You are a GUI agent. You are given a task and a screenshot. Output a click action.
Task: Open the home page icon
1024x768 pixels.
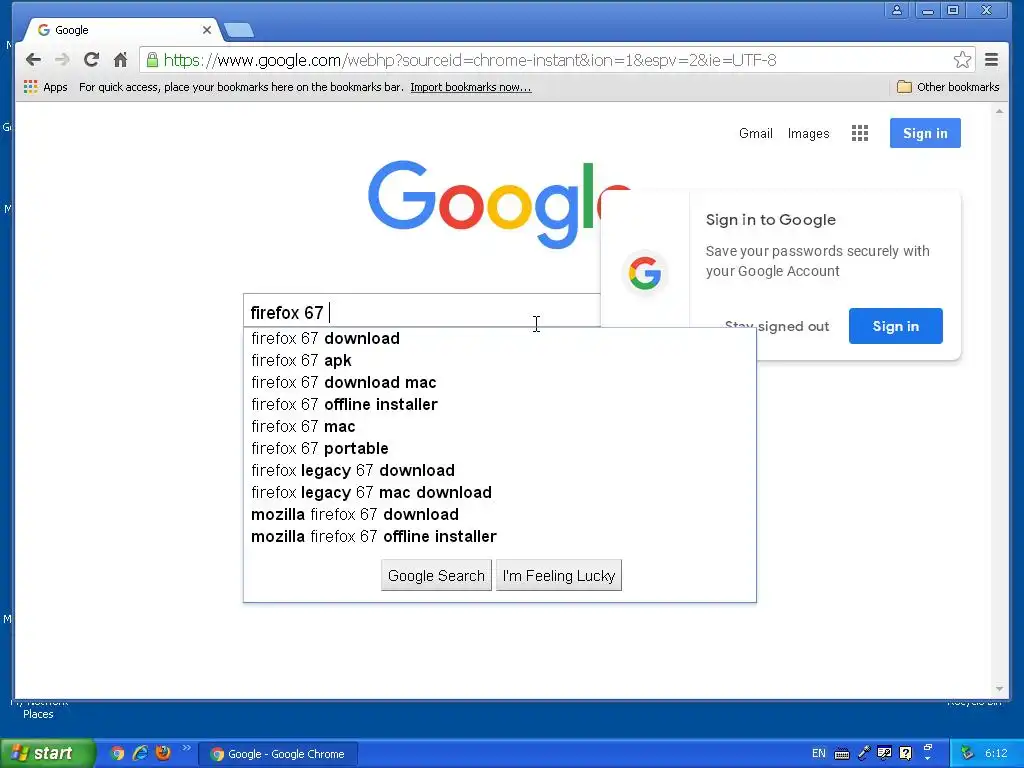[x=120, y=60]
